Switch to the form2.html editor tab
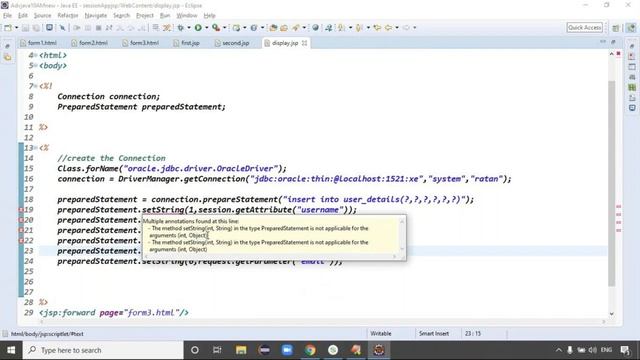 (x=90, y=43)
